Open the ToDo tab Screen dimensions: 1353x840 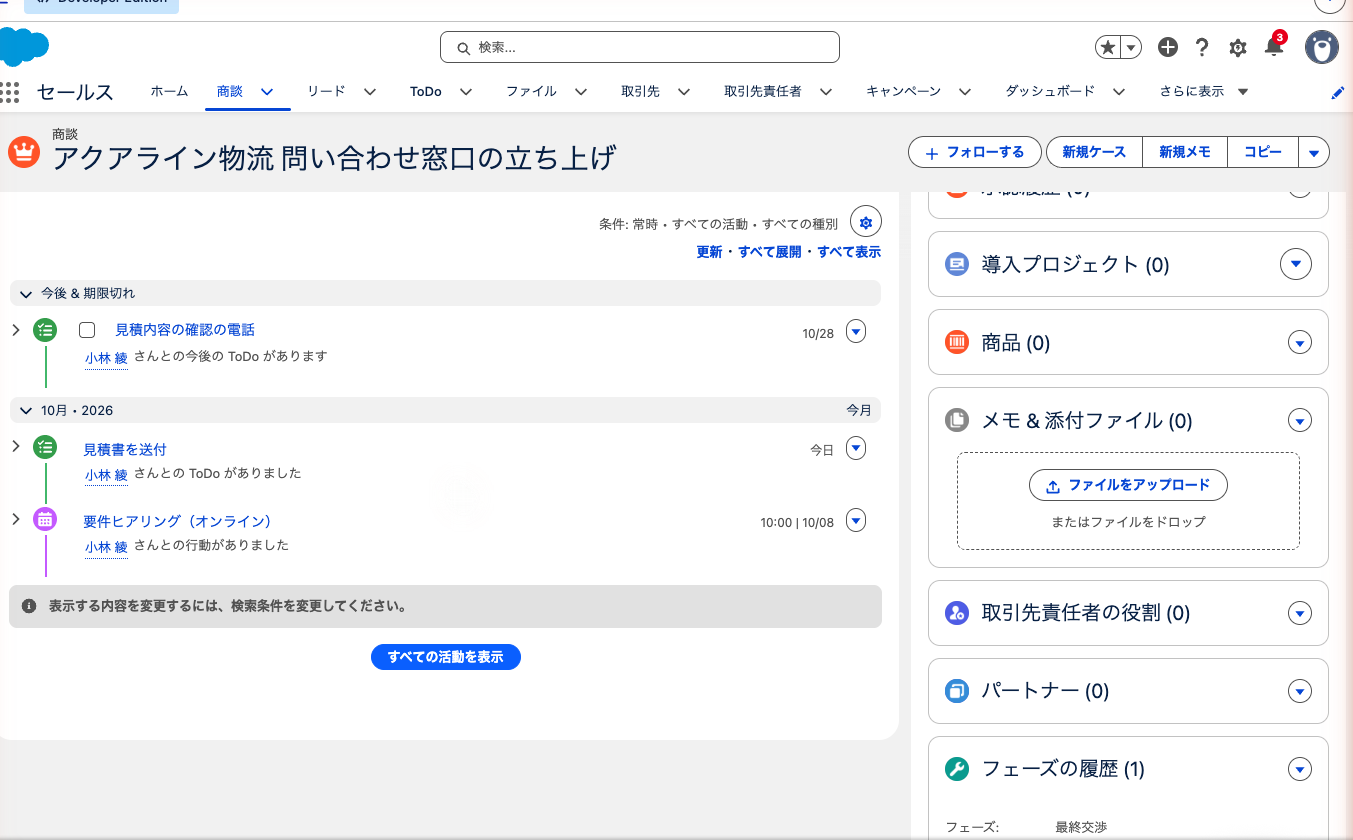point(426,91)
